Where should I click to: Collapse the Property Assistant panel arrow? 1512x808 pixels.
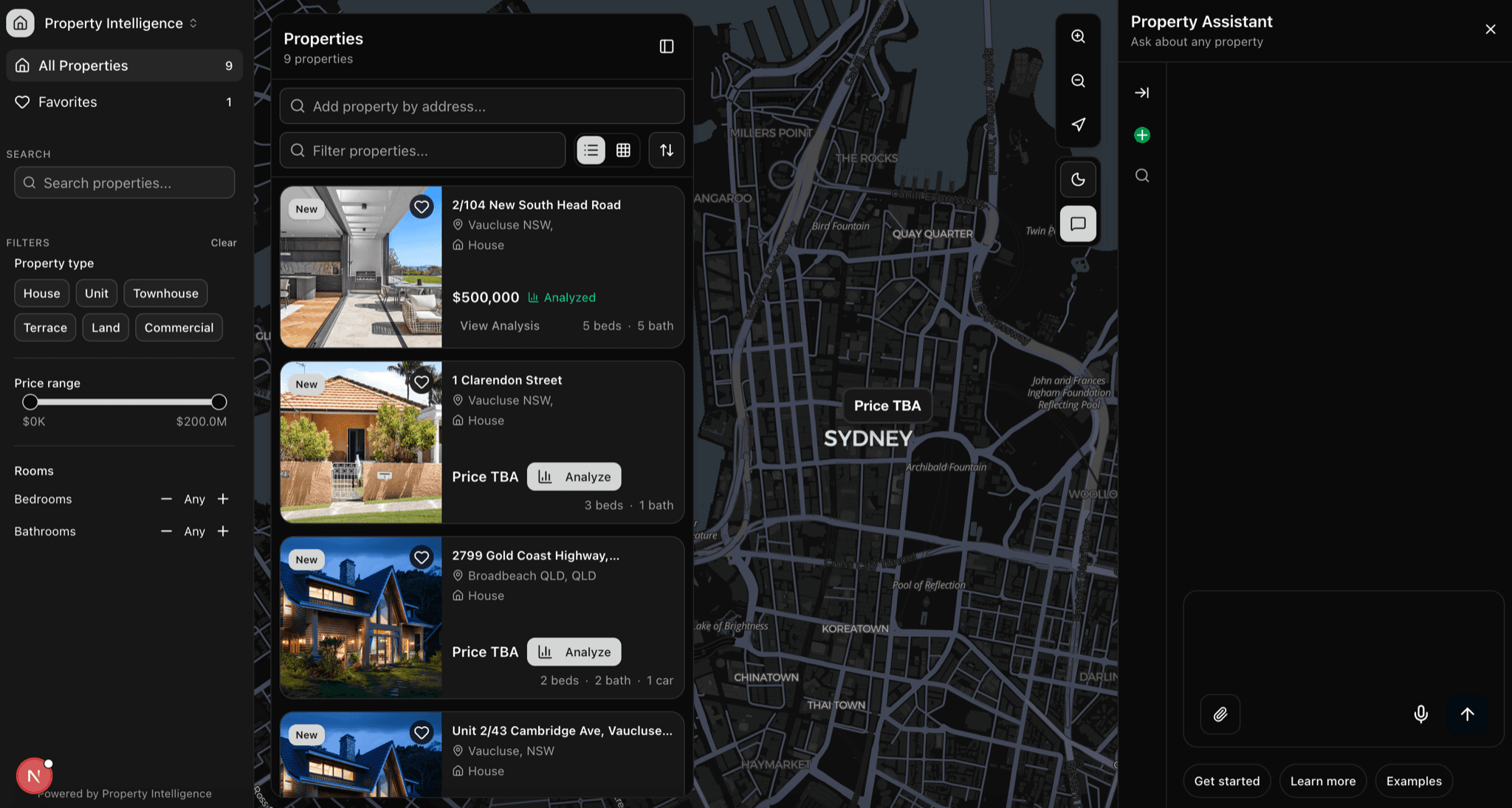(1141, 92)
